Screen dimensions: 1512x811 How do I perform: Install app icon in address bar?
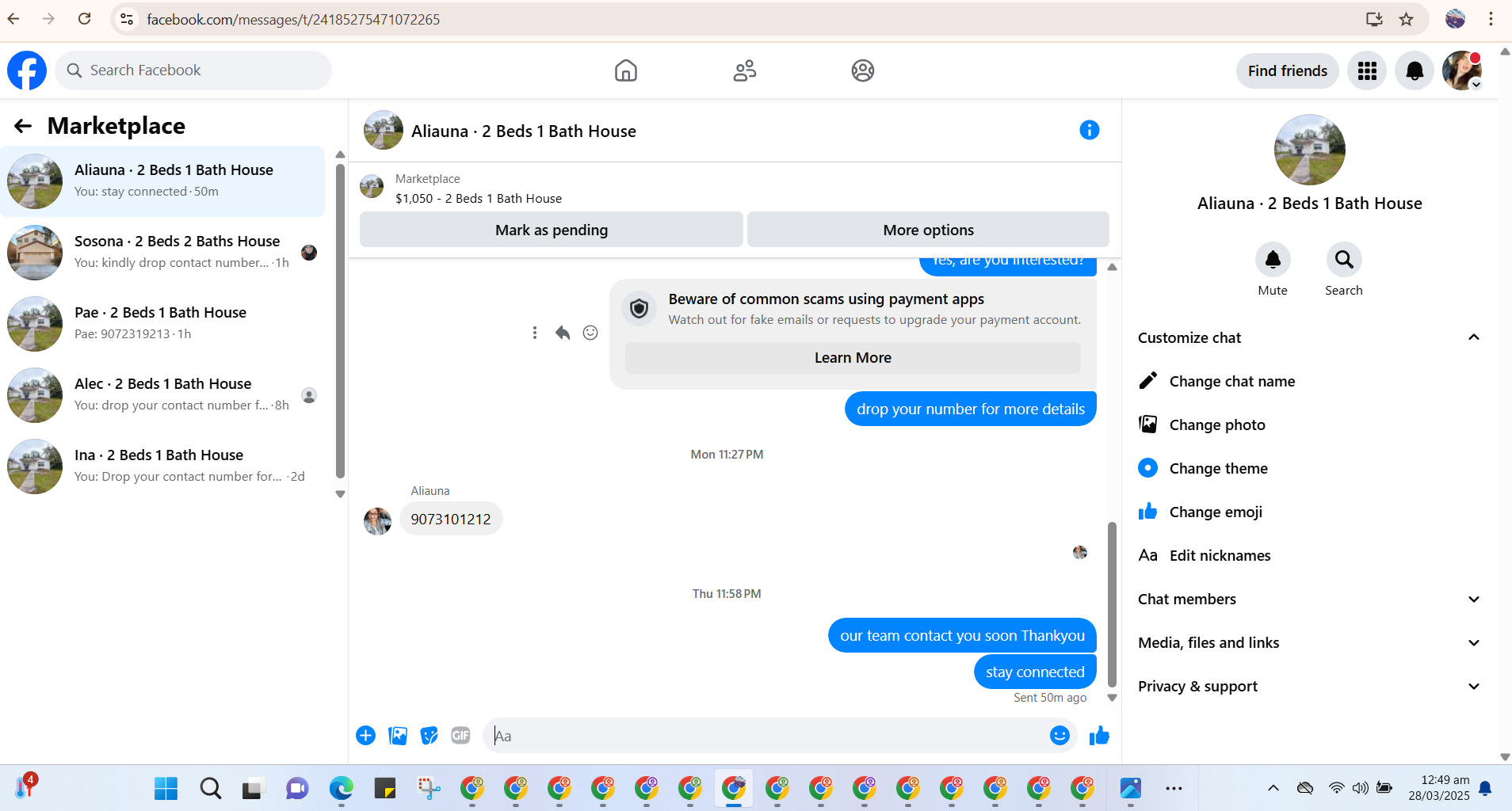[x=1374, y=19]
